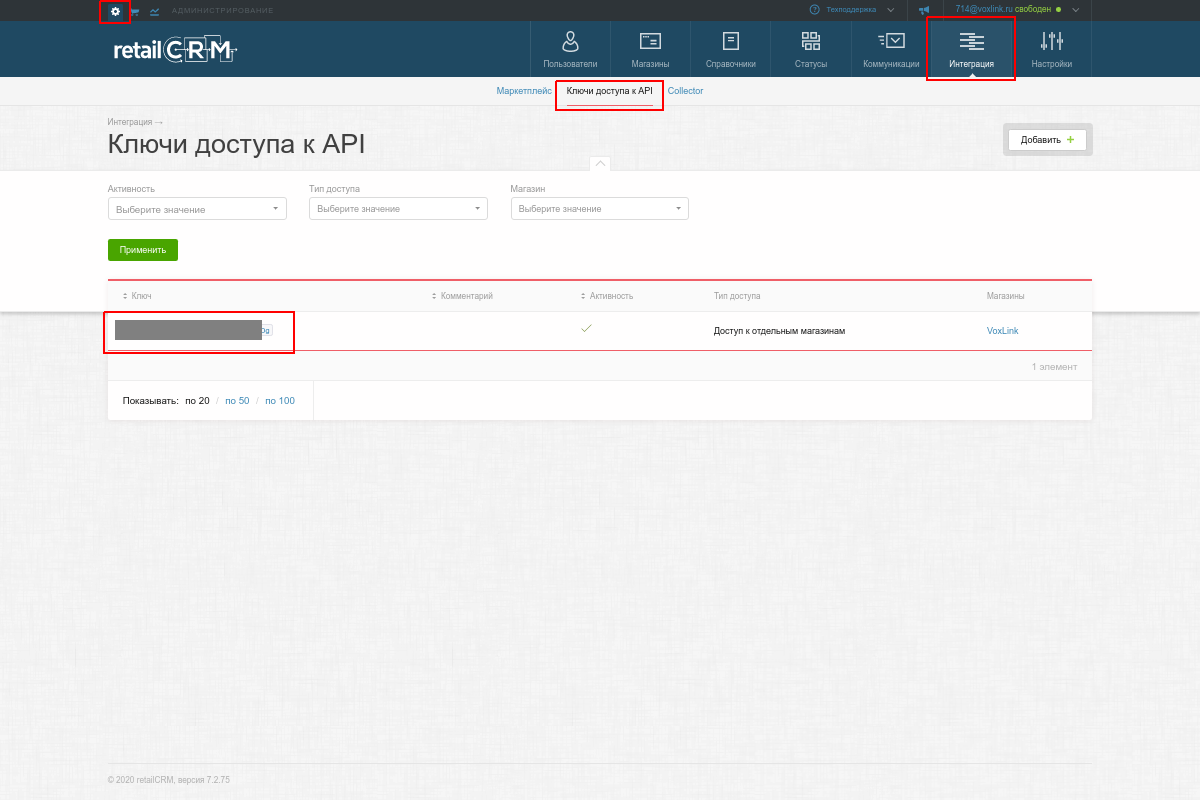Viewport: 1200px width, 800px height.
Task: Collapse the filter panel with the arrow
Action: 600,163
